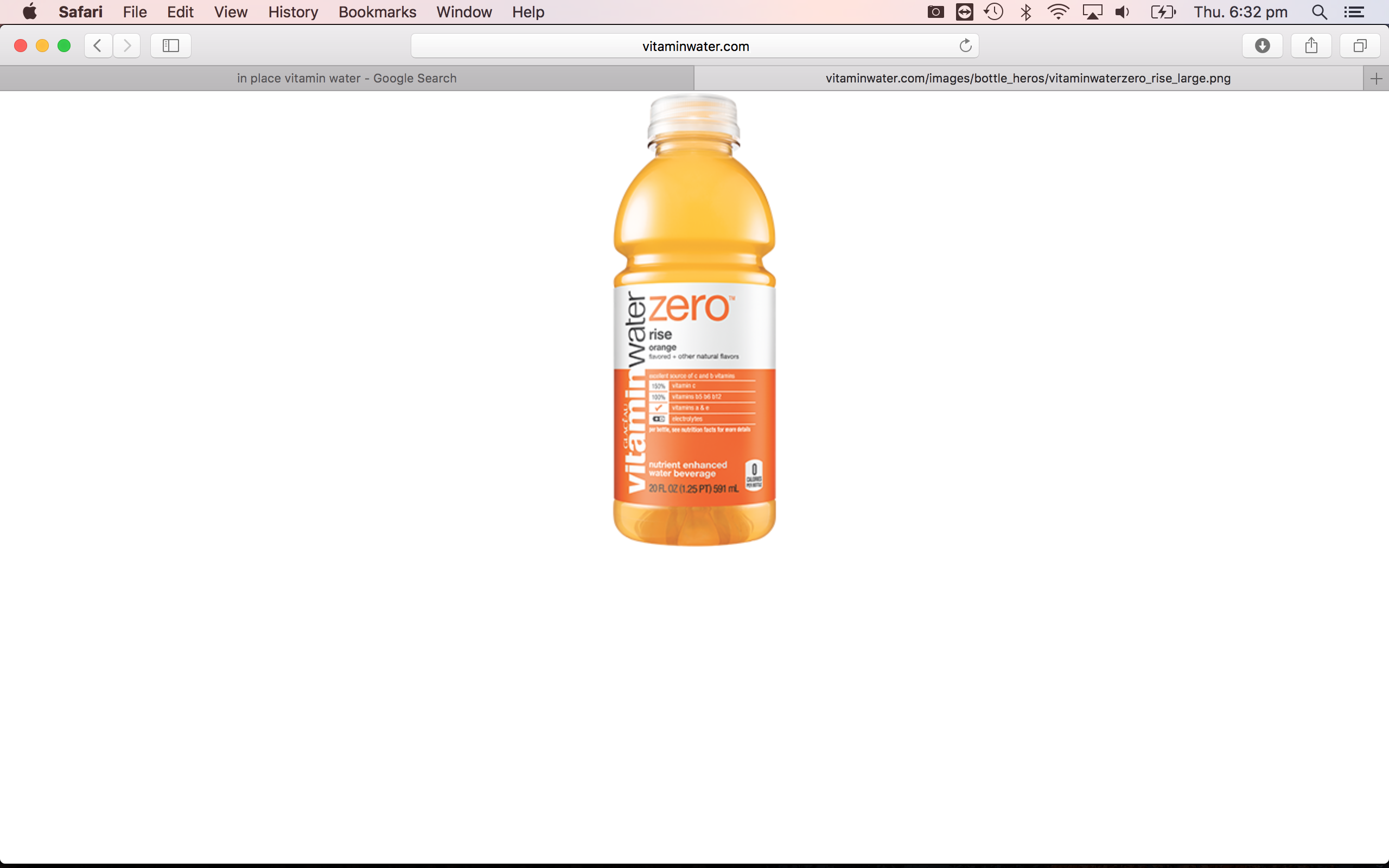Switch to Google Search tab
Viewport: 1389px width, 868px height.
click(347, 79)
